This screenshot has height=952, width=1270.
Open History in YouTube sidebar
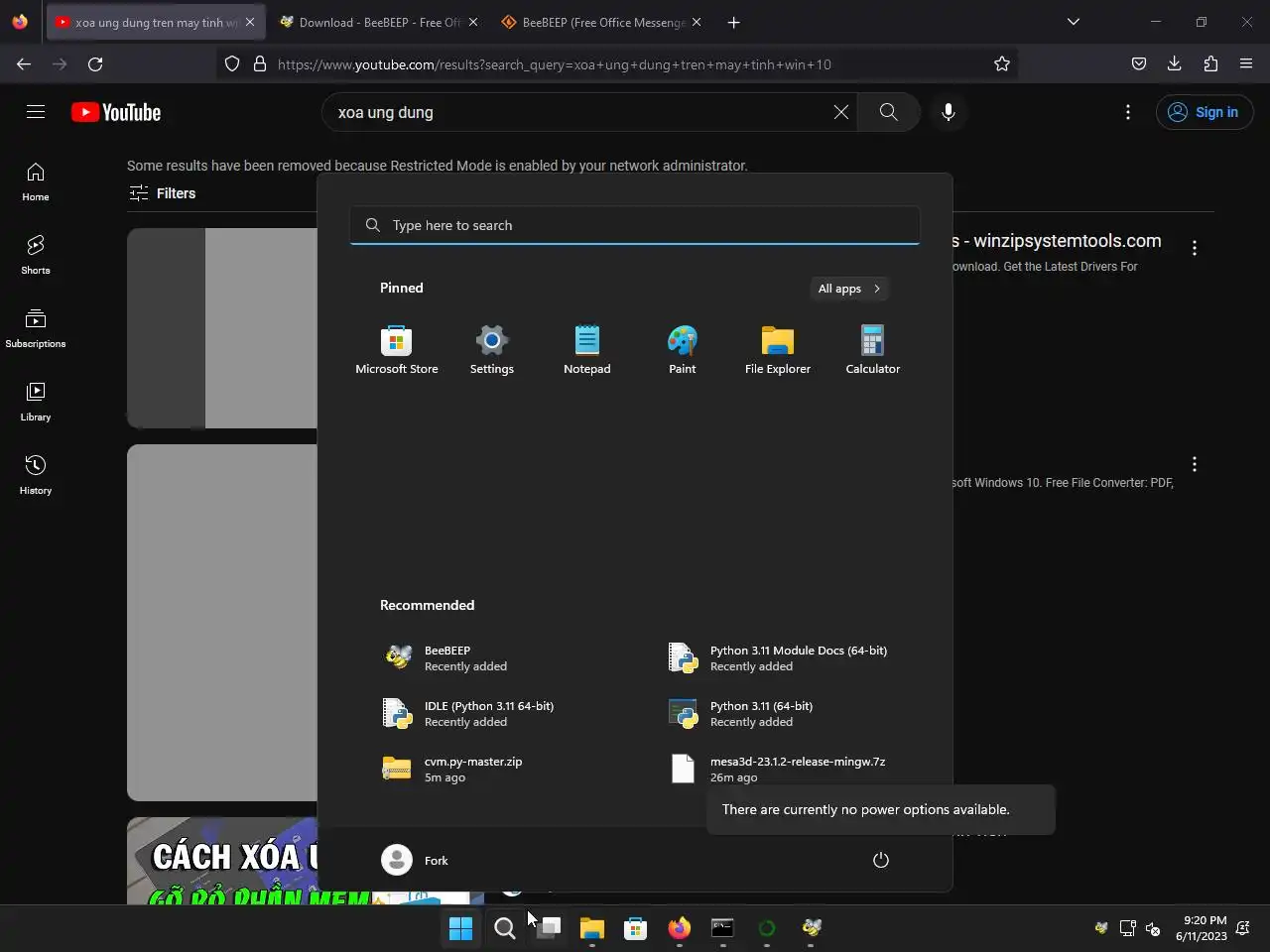(x=36, y=475)
